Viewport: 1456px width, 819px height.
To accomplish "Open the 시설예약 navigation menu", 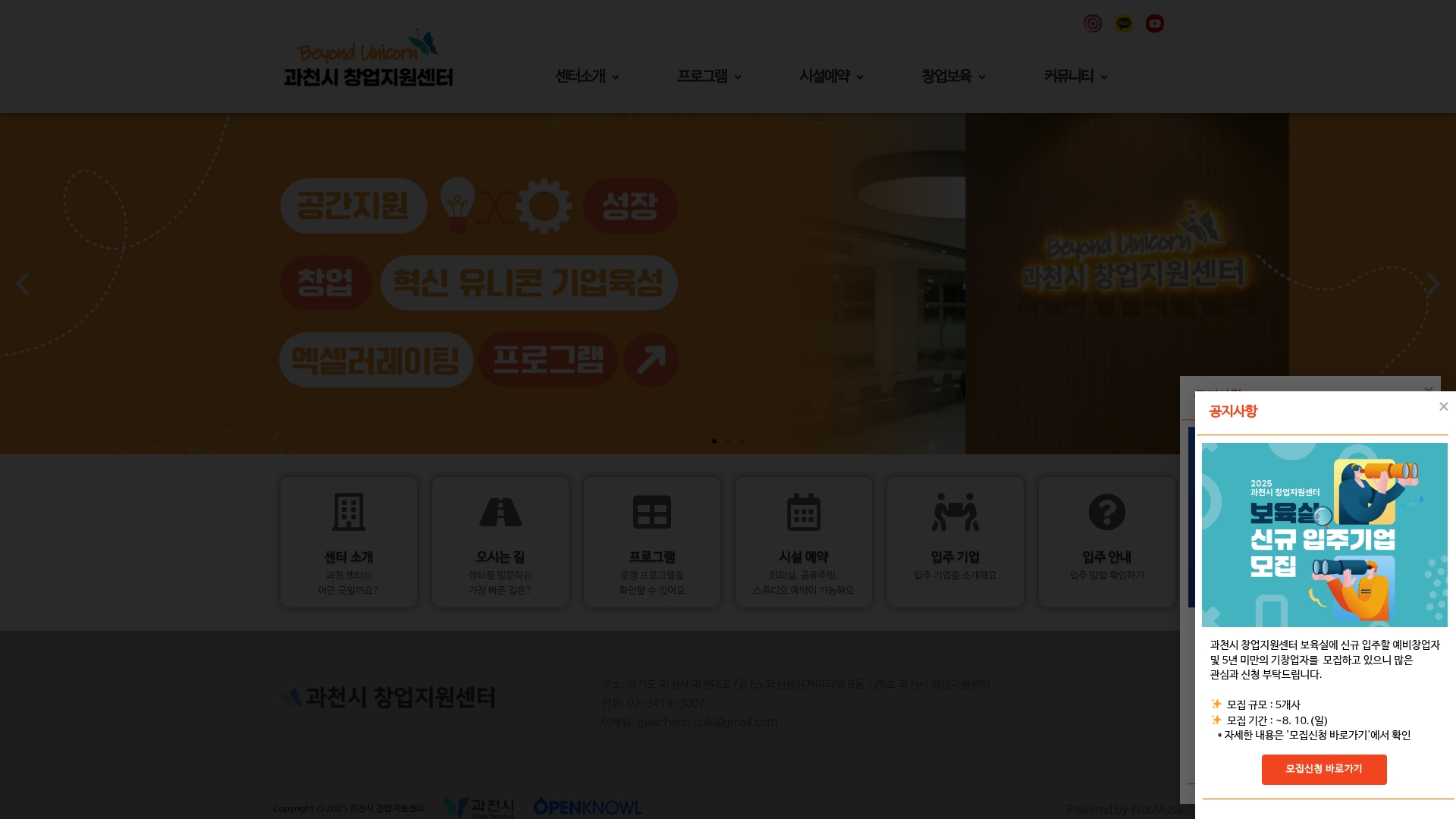I will pyautogui.click(x=824, y=76).
